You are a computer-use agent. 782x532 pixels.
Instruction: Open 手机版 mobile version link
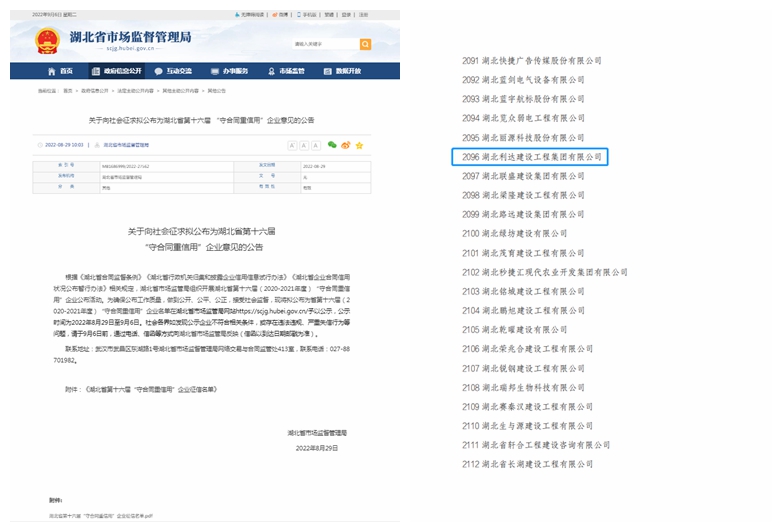(x=307, y=15)
